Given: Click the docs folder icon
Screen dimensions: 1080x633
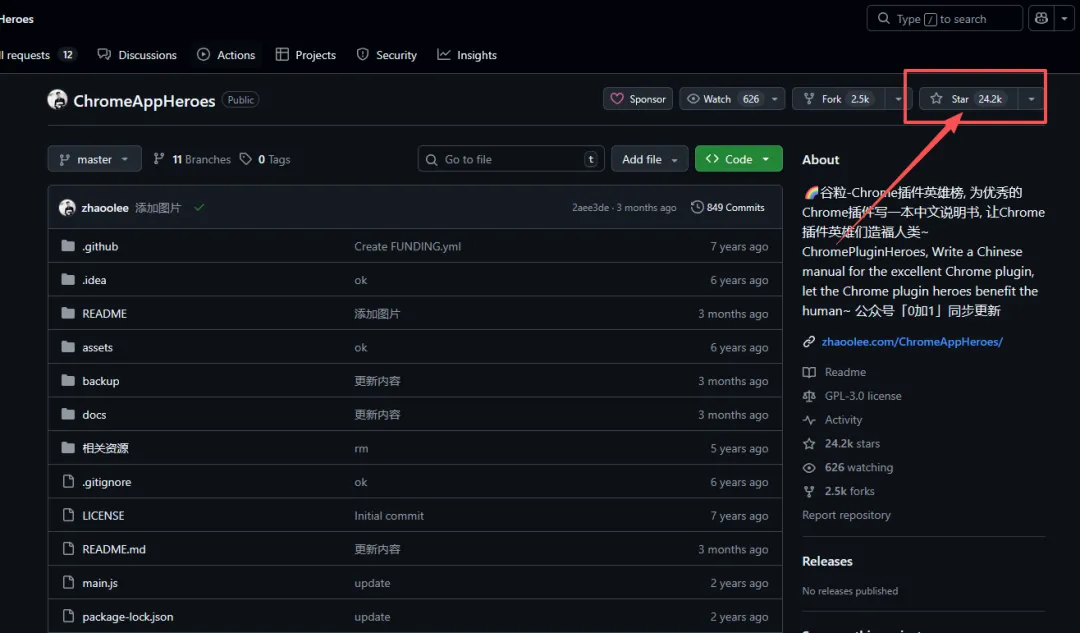Looking at the screenshot, I should point(68,414).
